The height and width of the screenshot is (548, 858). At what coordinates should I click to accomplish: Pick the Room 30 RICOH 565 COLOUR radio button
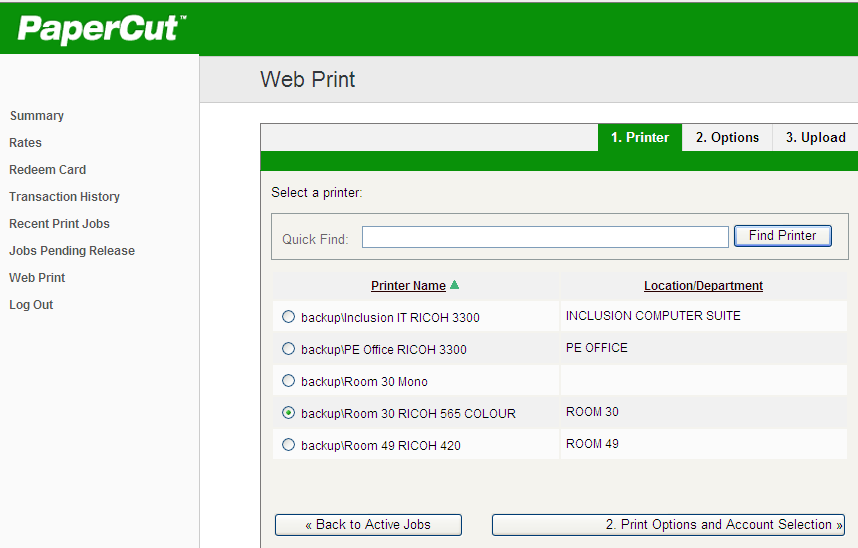(x=289, y=413)
